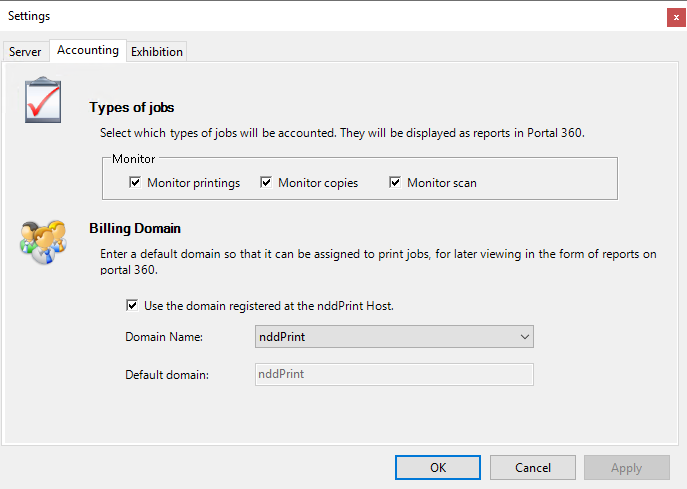Click the Settings title bar text
The width and height of the screenshot is (687, 489).
29,16
